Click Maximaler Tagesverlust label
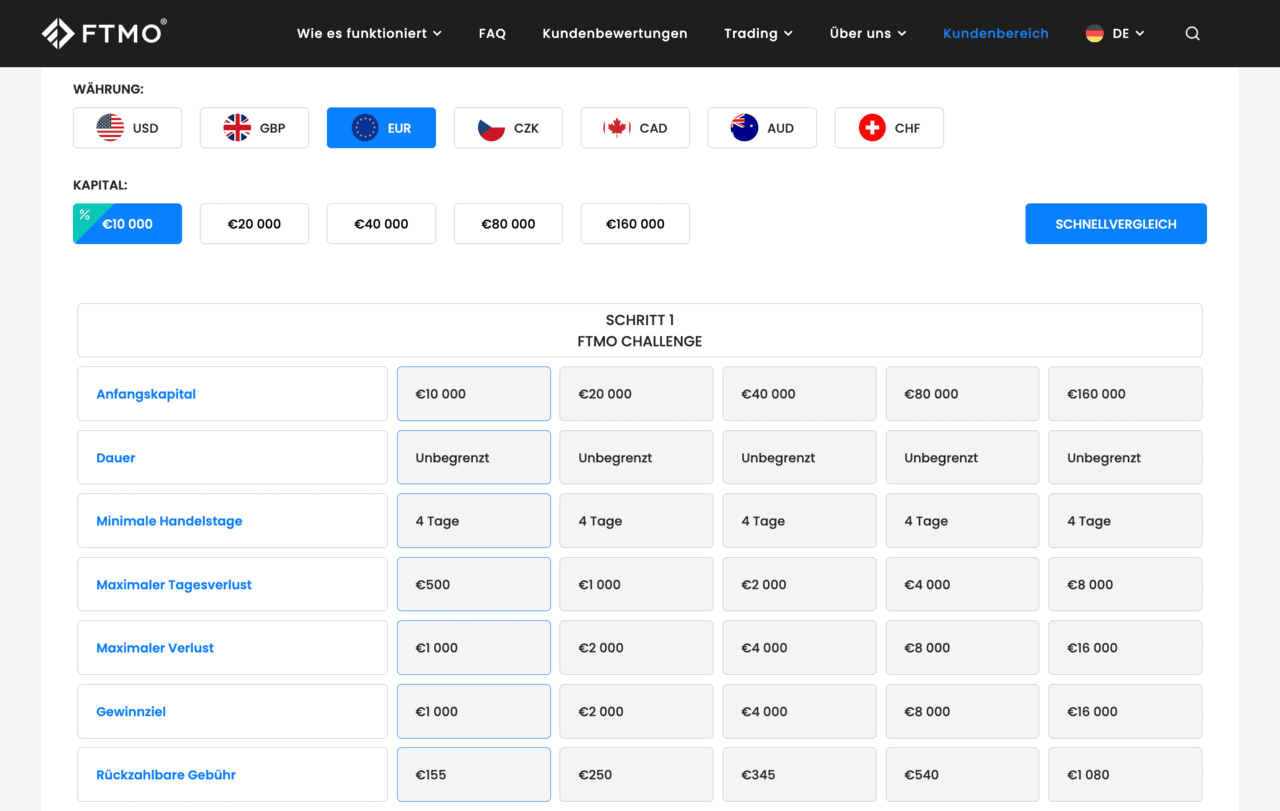 174,585
